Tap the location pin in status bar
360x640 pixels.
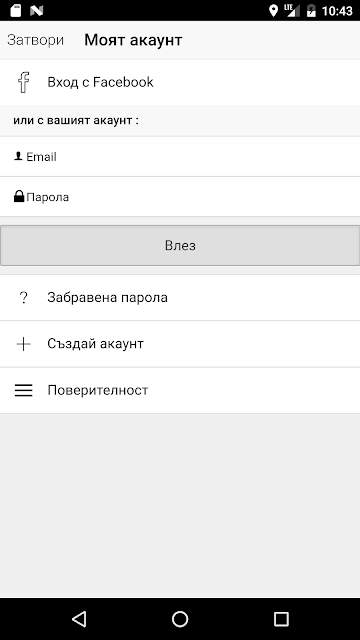click(273, 10)
